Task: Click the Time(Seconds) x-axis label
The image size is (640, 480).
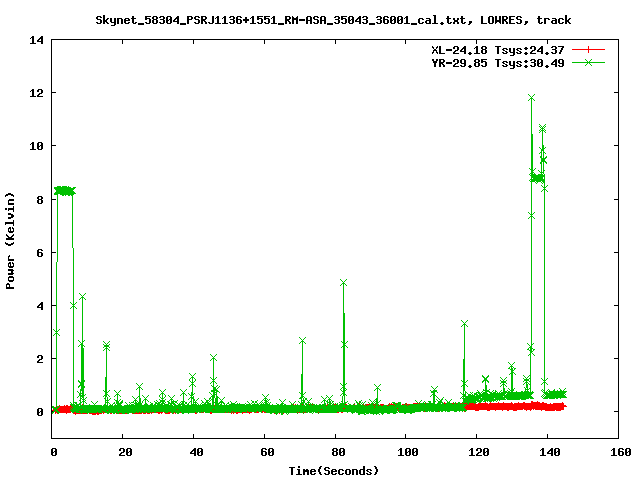Action: coord(333,471)
